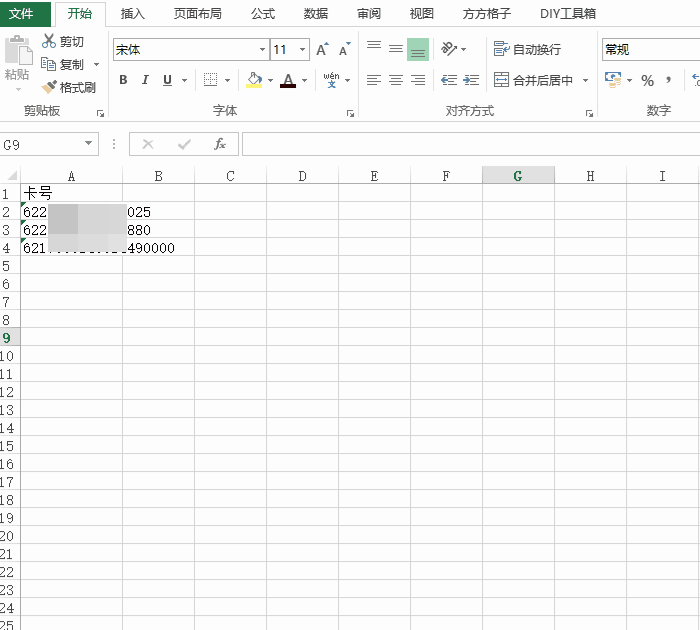The width and height of the screenshot is (700, 630).
Task: Click the decrease indent icon
Action: click(449, 80)
